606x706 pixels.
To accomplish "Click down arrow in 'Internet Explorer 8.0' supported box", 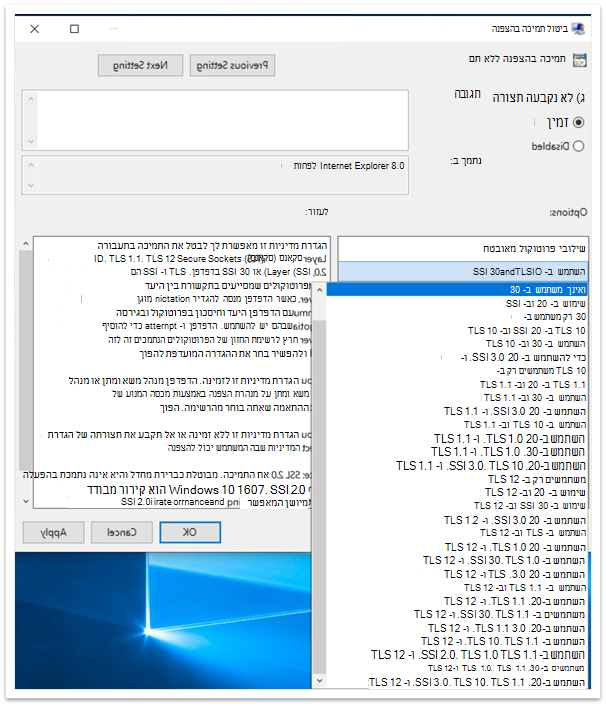I will coord(31,185).
